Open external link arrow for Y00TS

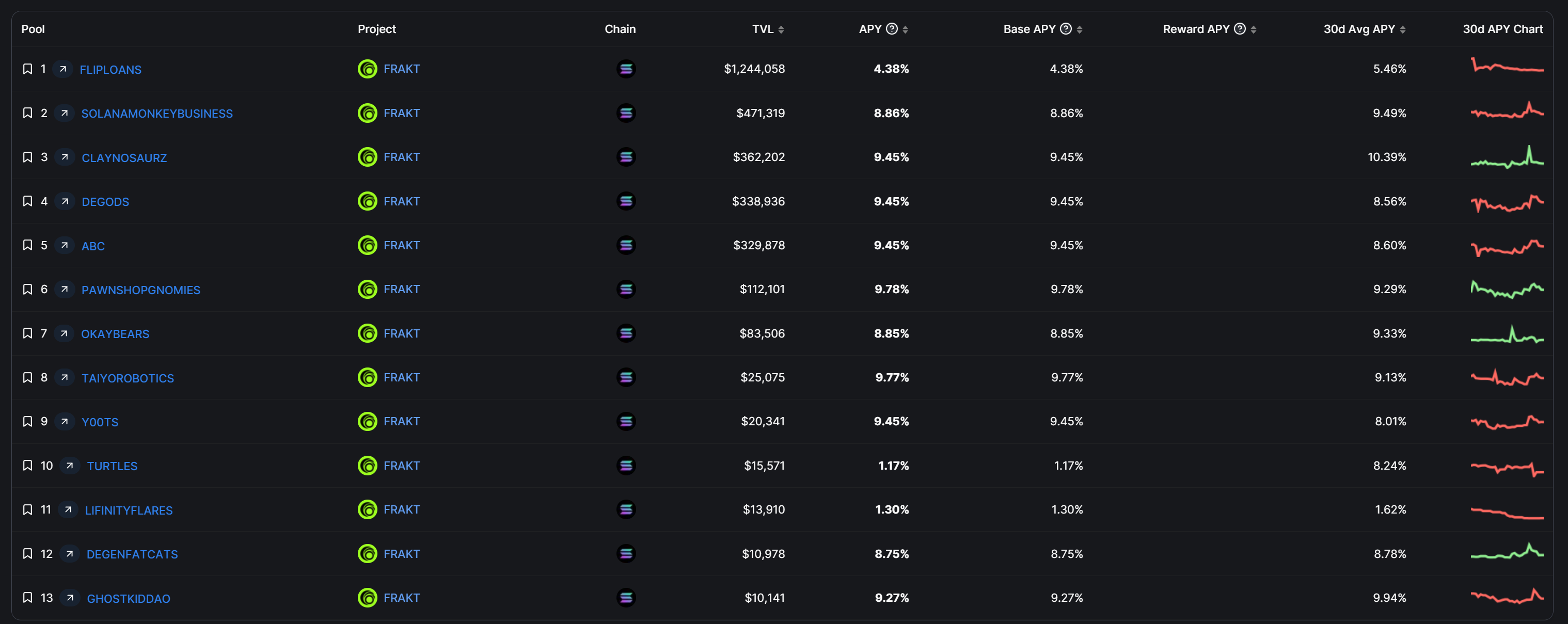point(65,421)
